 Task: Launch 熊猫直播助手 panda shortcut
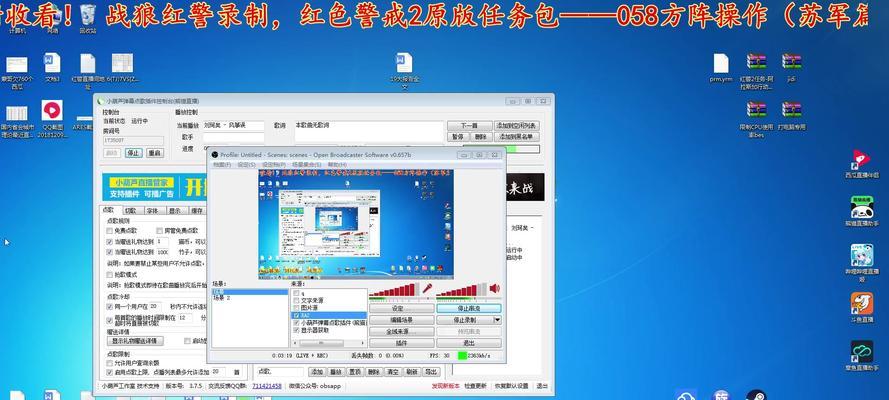click(861, 211)
